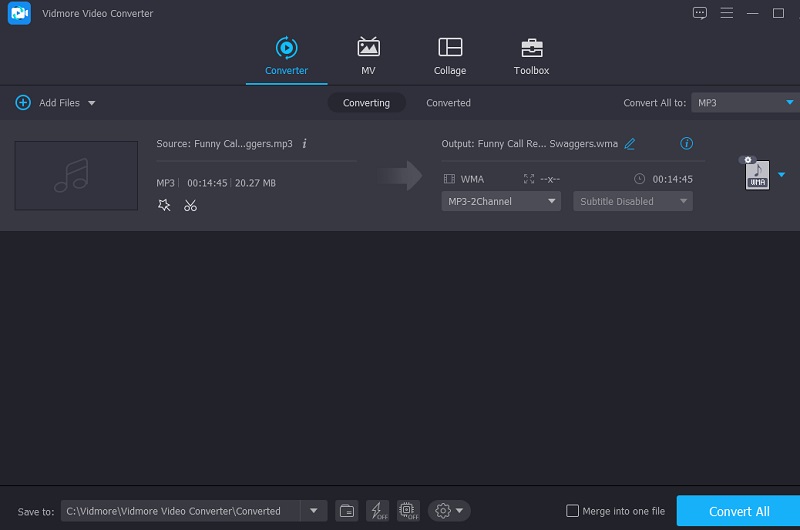
Task: Expand the Subtitle Disabled dropdown
Action: click(632, 201)
